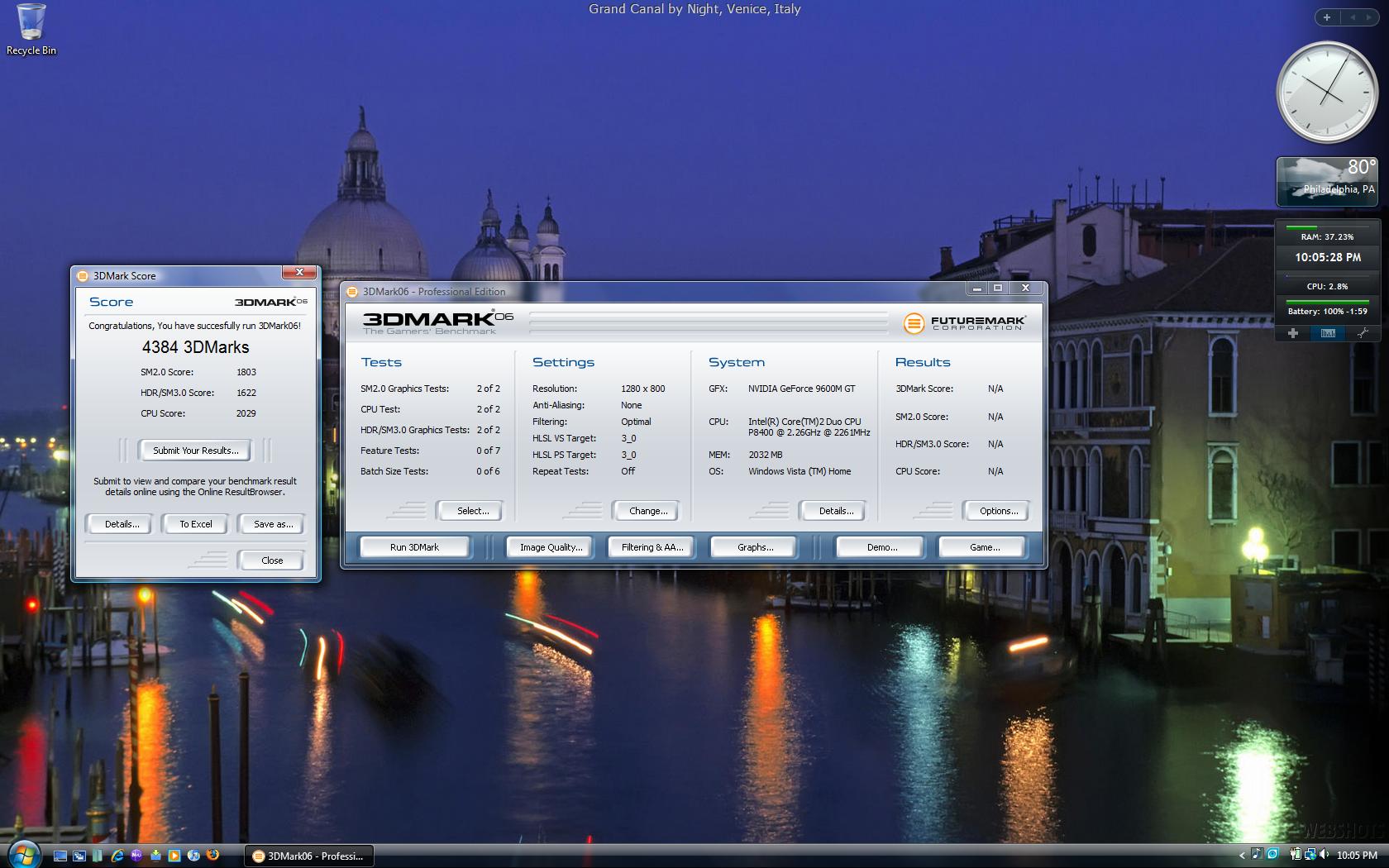Expand hidden tray icons arrow

(1242, 855)
